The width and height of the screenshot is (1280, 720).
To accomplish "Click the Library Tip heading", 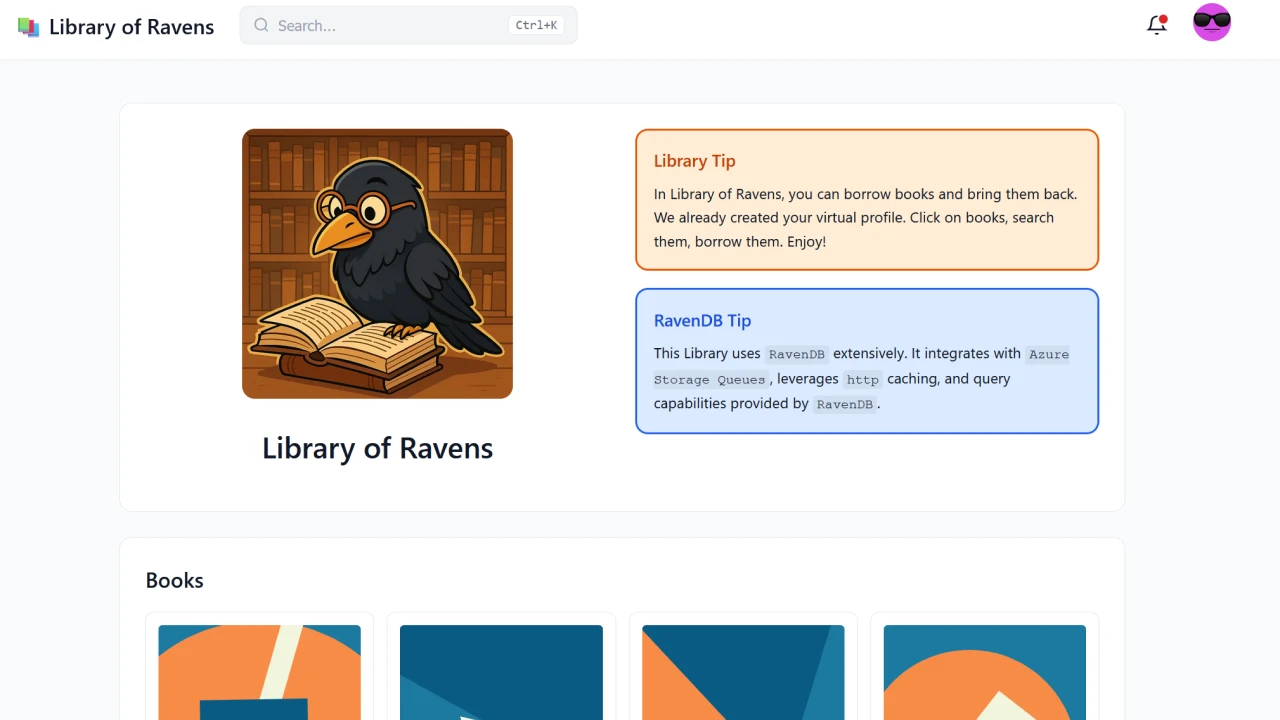I will pyautogui.click(x=695, y=161).
